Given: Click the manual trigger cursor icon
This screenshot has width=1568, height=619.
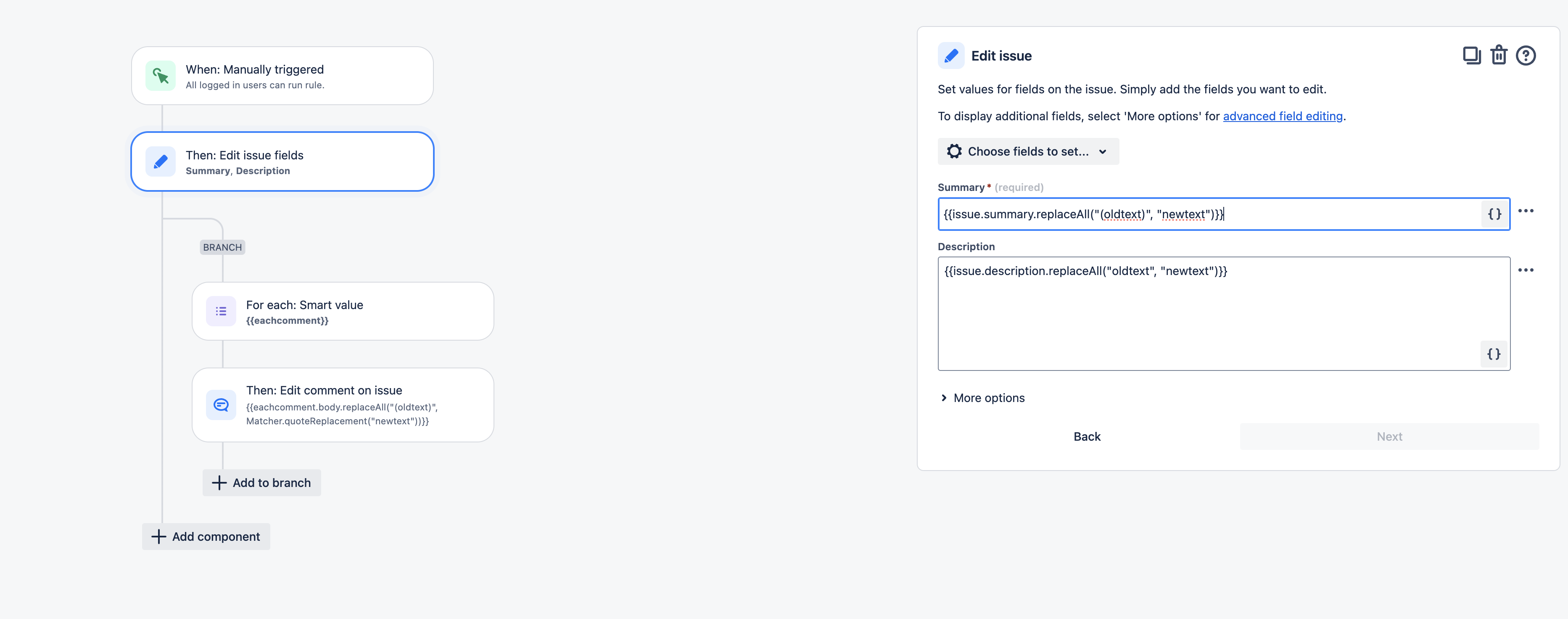Looking at the screenshot, I should tap(161, 76).
